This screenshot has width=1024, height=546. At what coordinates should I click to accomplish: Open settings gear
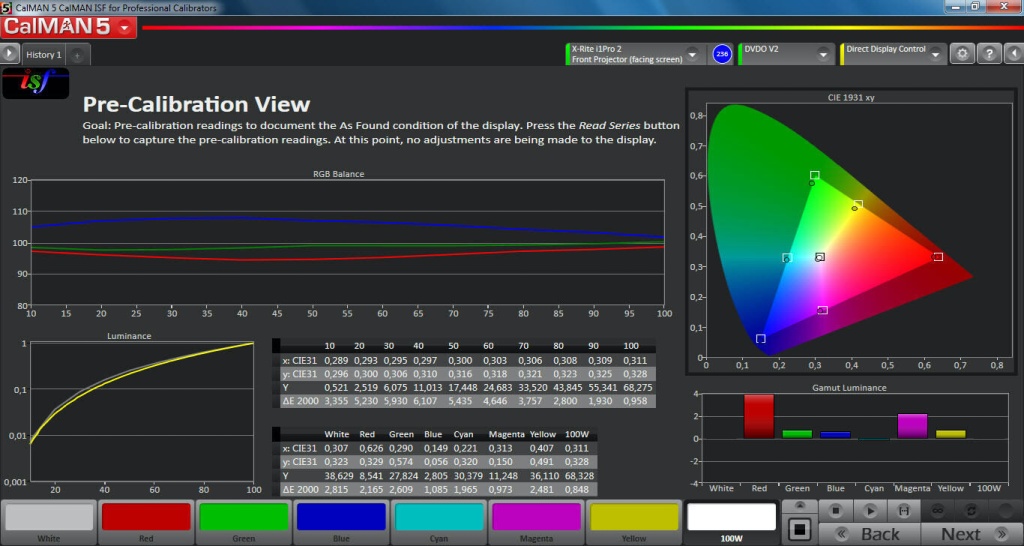[962, 54]
